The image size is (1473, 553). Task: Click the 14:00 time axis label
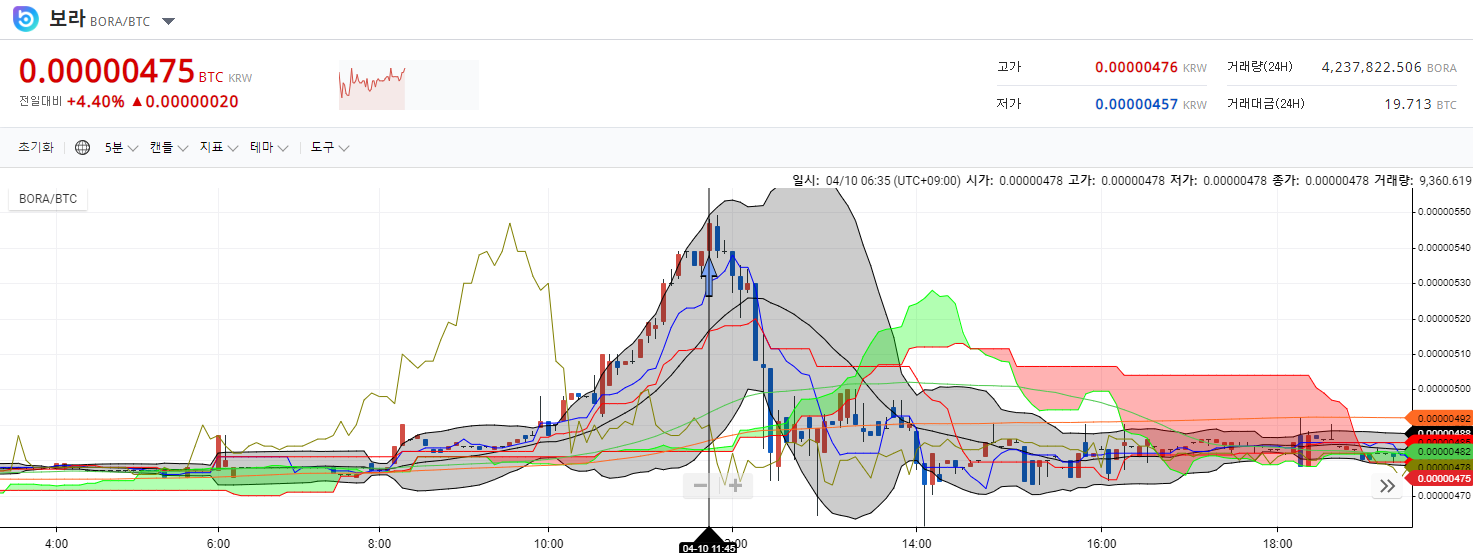pyautogui.click(x=917, y=543)
